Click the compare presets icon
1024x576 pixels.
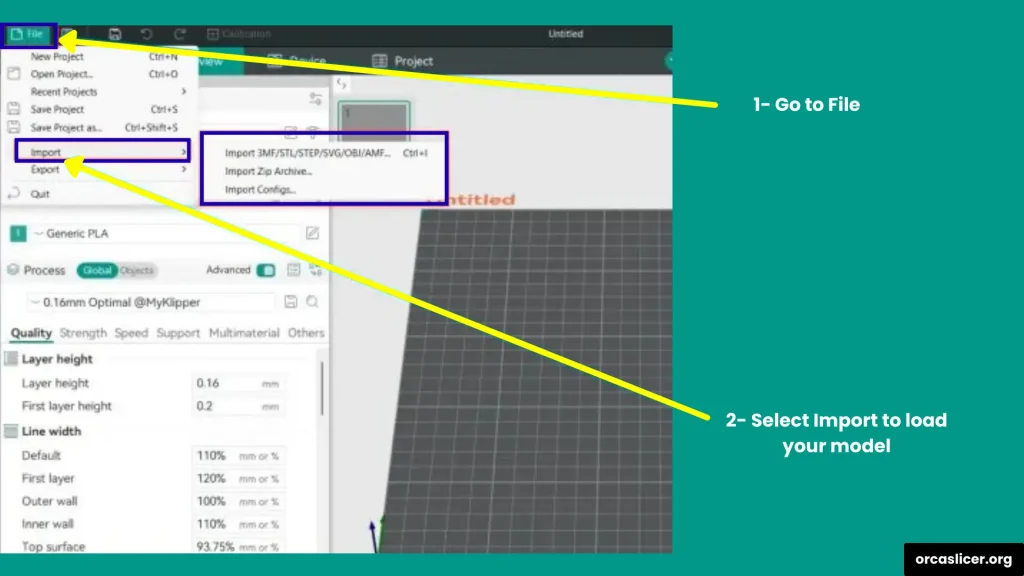click(316, 270)
